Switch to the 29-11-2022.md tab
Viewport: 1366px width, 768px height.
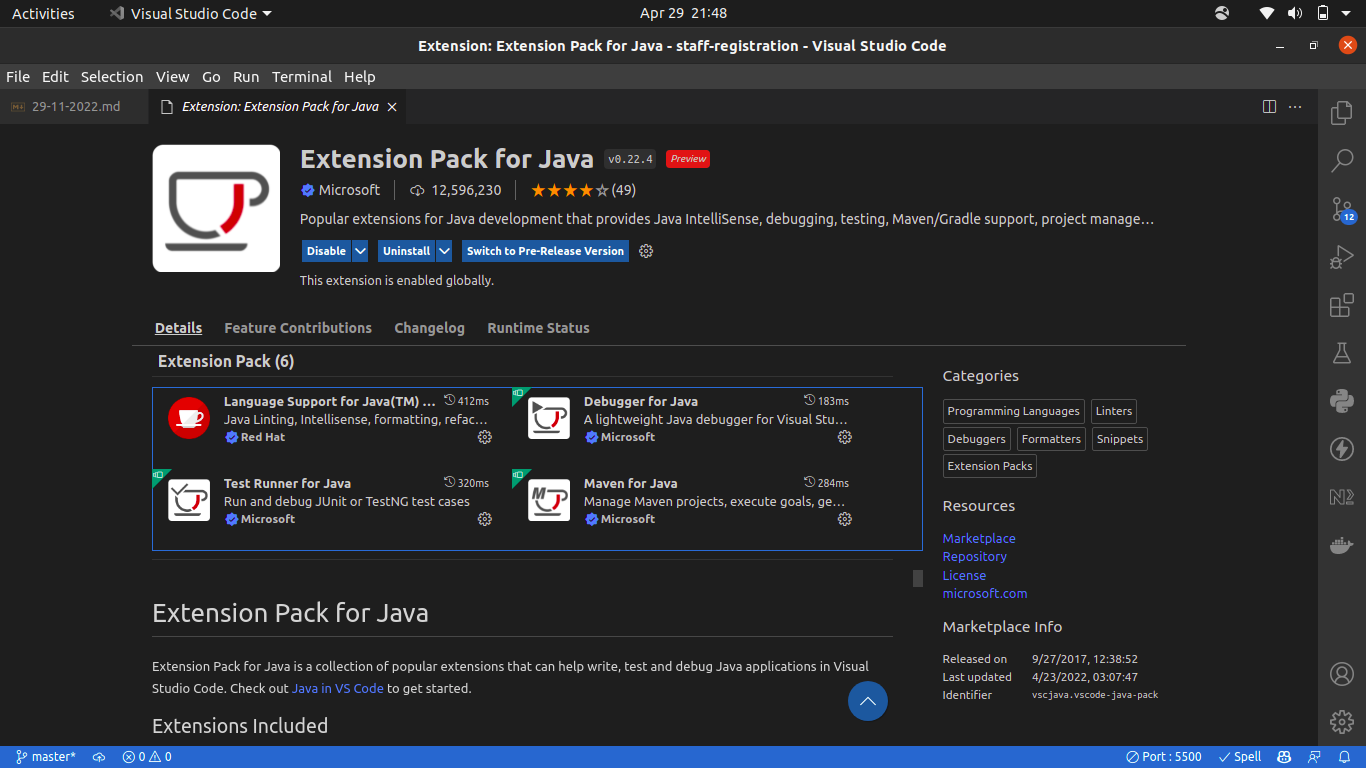point(75,106)
